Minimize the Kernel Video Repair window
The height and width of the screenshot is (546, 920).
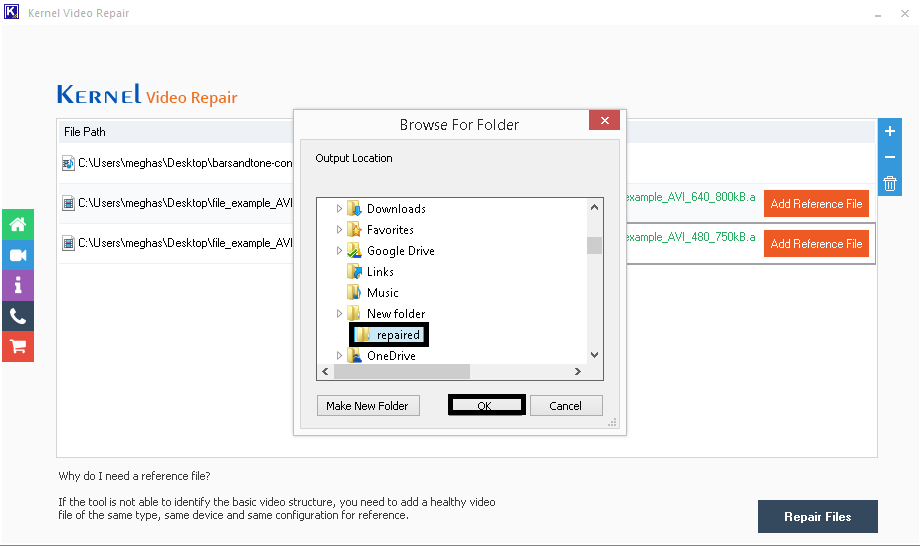click(x=878, y=14)
